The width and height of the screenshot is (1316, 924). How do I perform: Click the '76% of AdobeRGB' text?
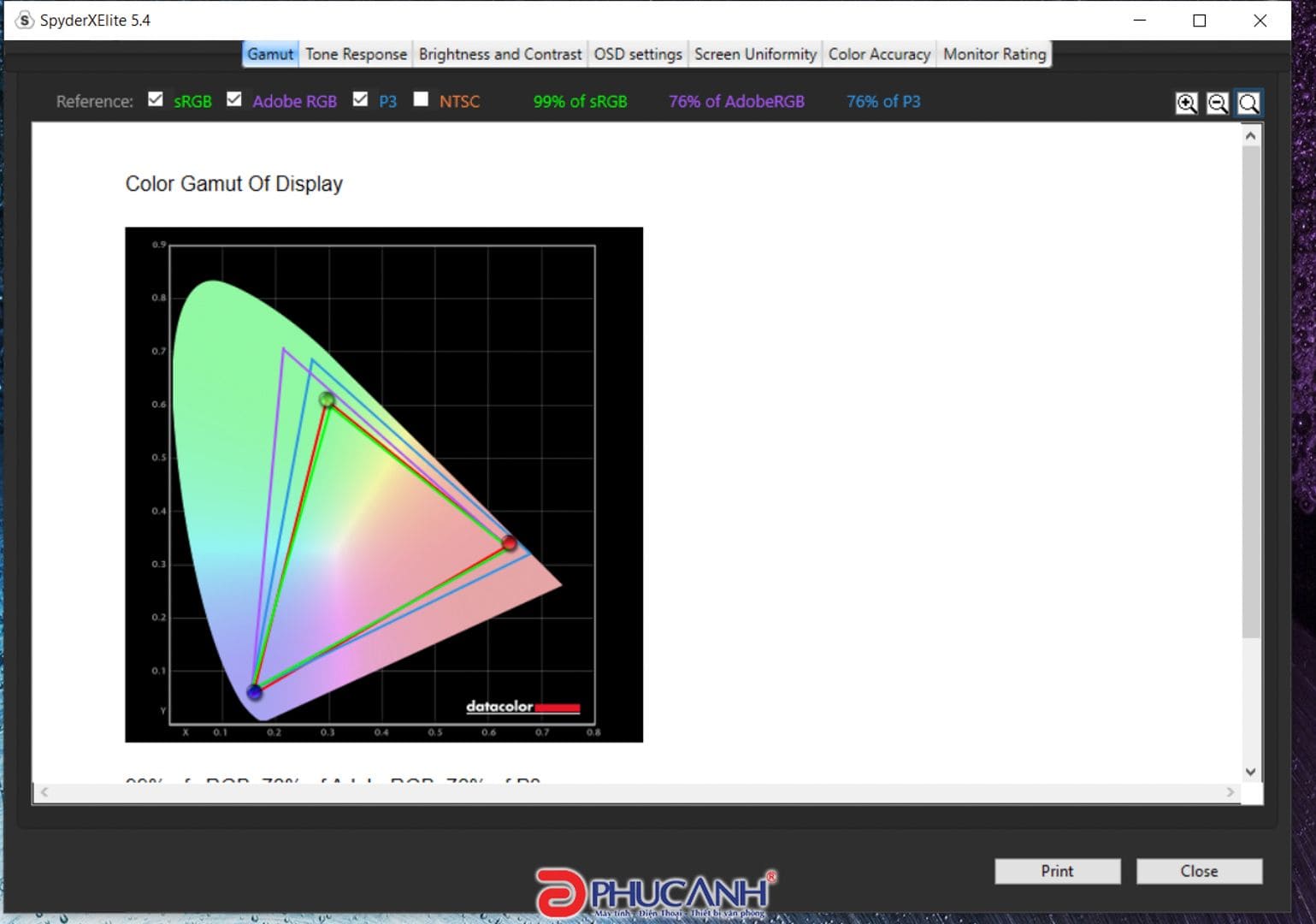pyautogui.click(x=736, y=101)
